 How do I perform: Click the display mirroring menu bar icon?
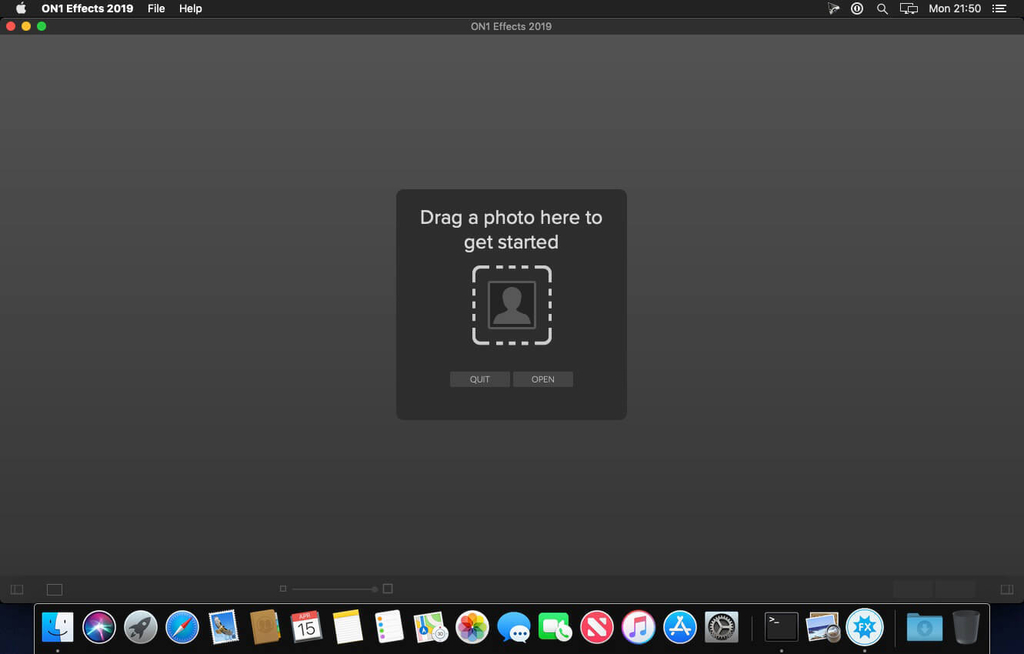click(x=908, y=8)
